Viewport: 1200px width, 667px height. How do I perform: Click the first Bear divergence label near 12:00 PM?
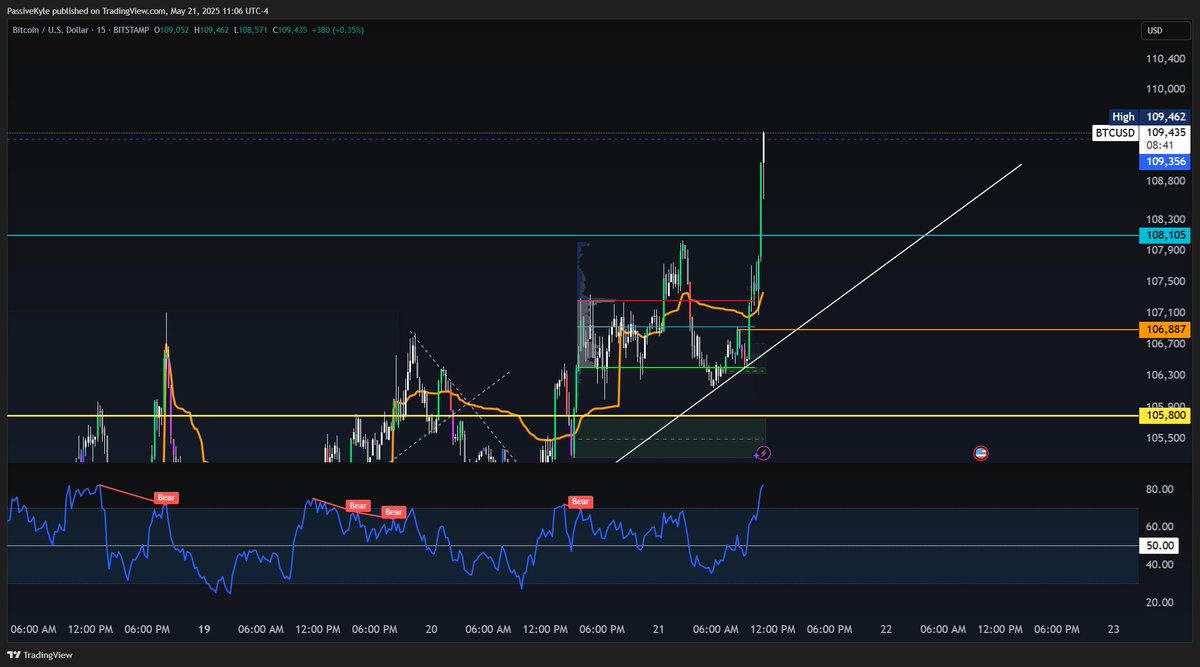[166, 497]
